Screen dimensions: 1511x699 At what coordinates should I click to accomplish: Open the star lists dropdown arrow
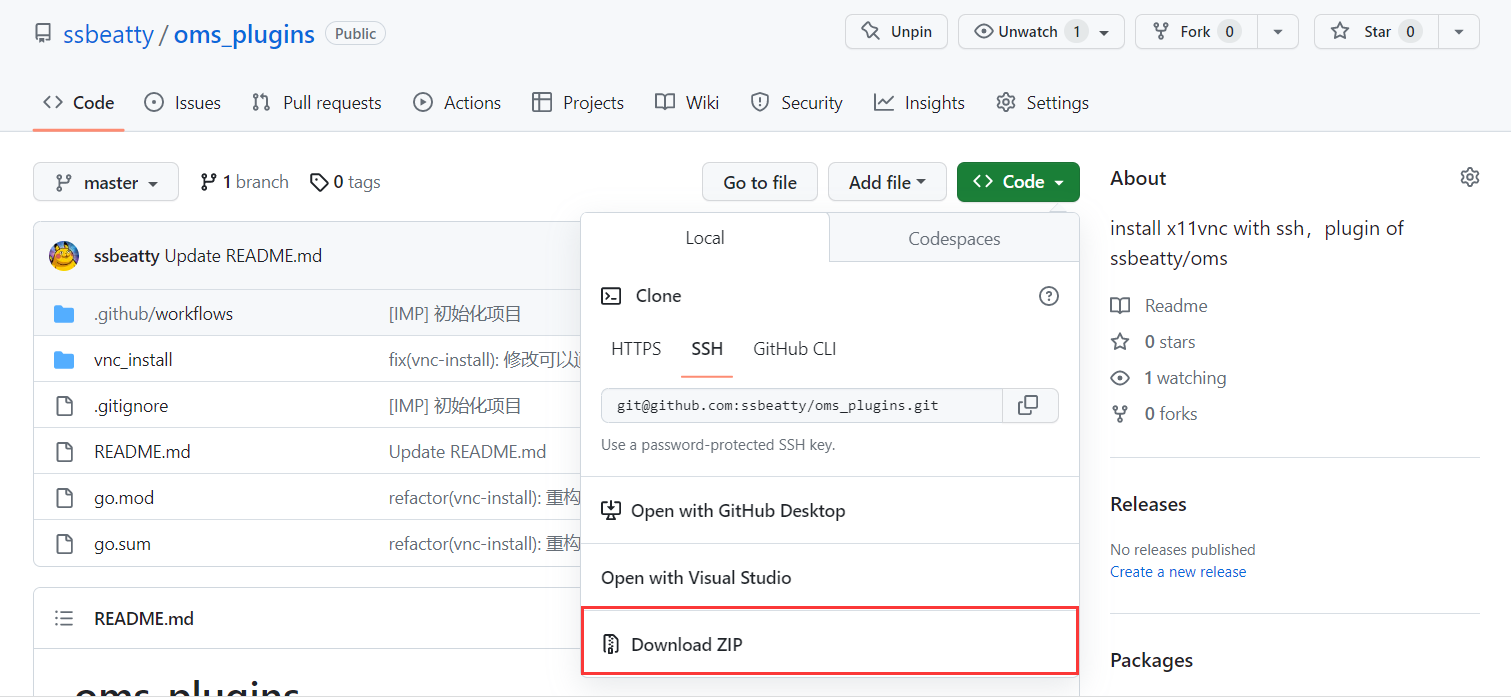[1459, 32]
